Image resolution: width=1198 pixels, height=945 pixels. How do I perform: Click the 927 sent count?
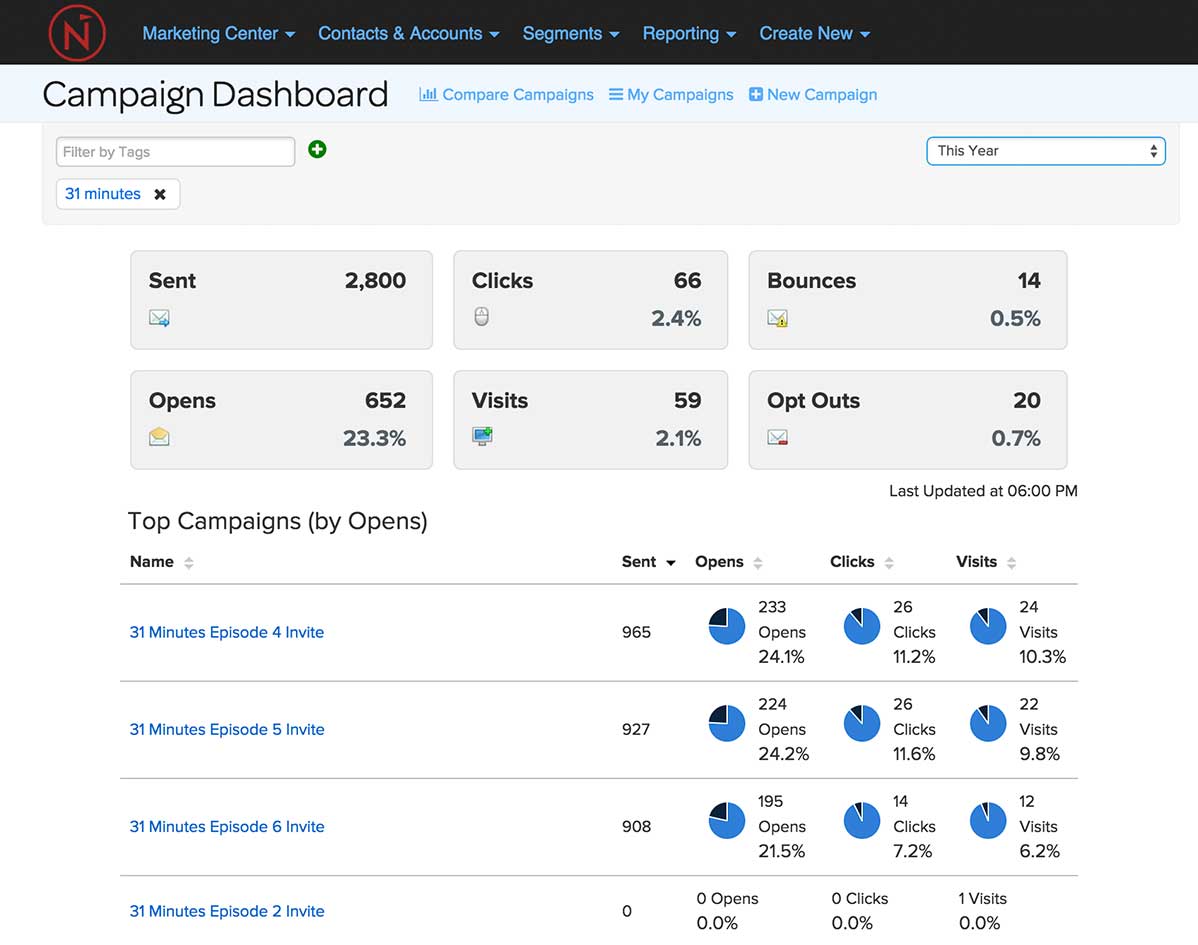click(636, 730)
